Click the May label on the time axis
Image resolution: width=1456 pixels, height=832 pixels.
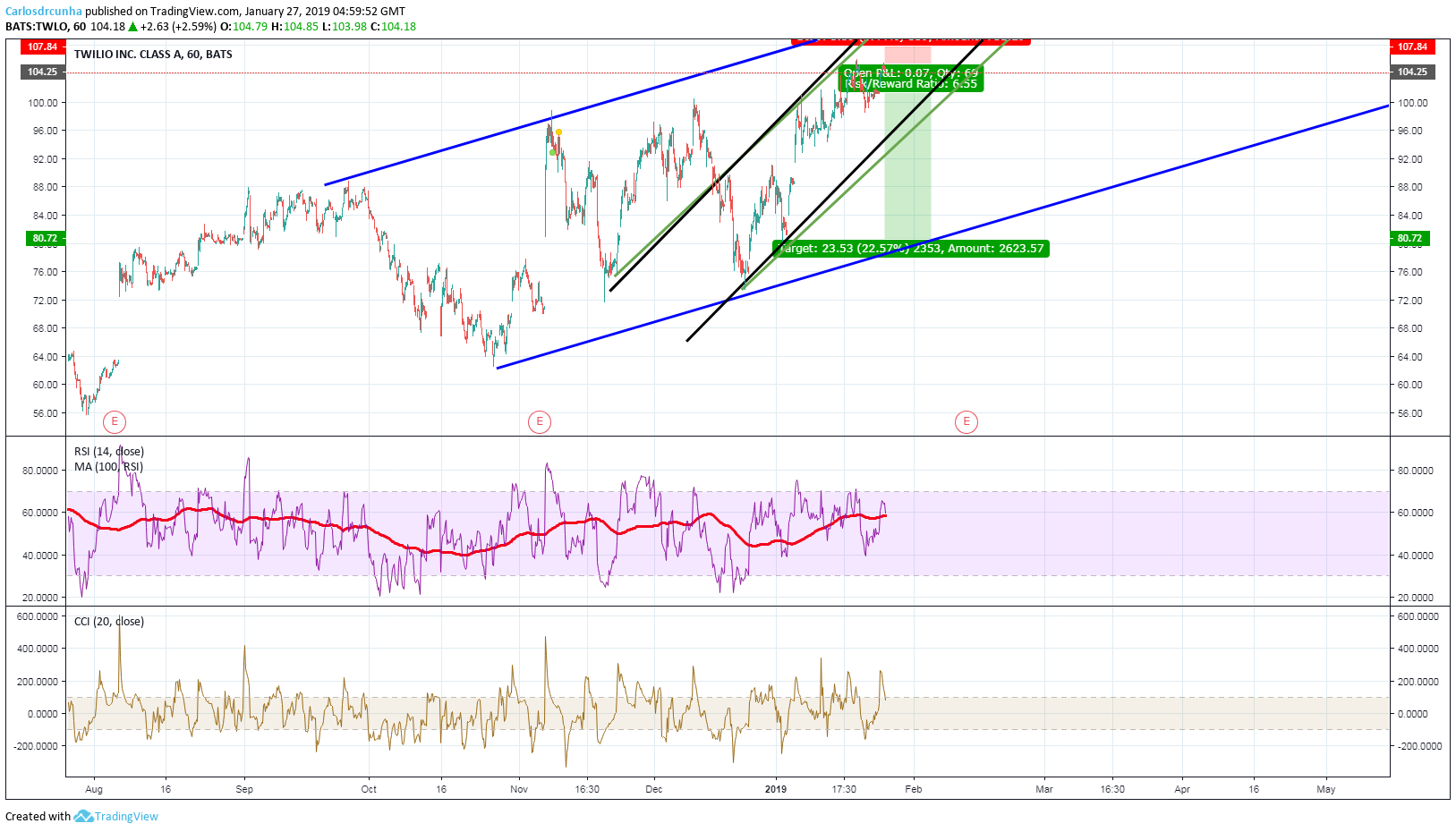(x=1326, y=789)
